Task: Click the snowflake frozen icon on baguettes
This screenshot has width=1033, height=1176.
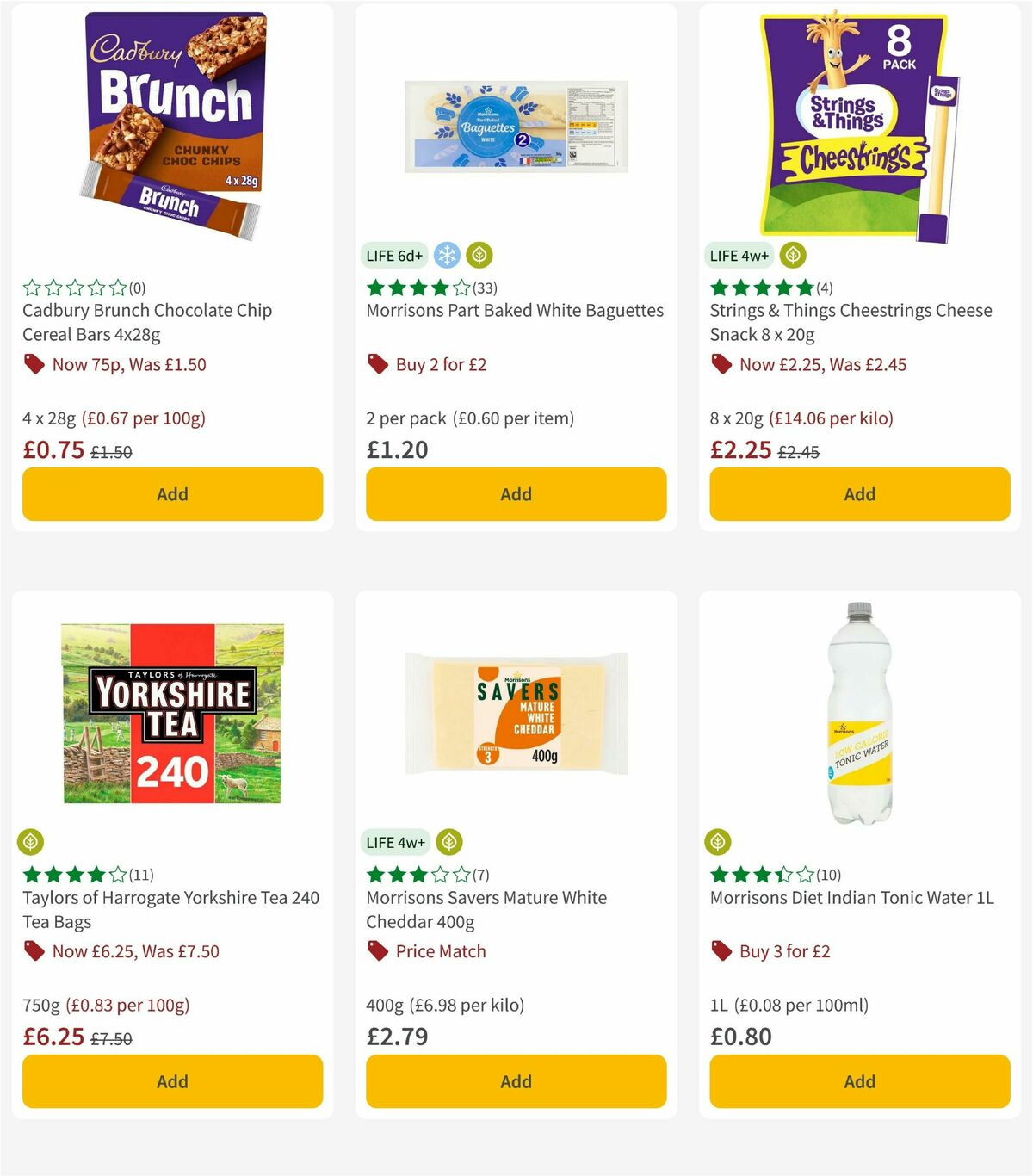Action: [x=446, y=255]
